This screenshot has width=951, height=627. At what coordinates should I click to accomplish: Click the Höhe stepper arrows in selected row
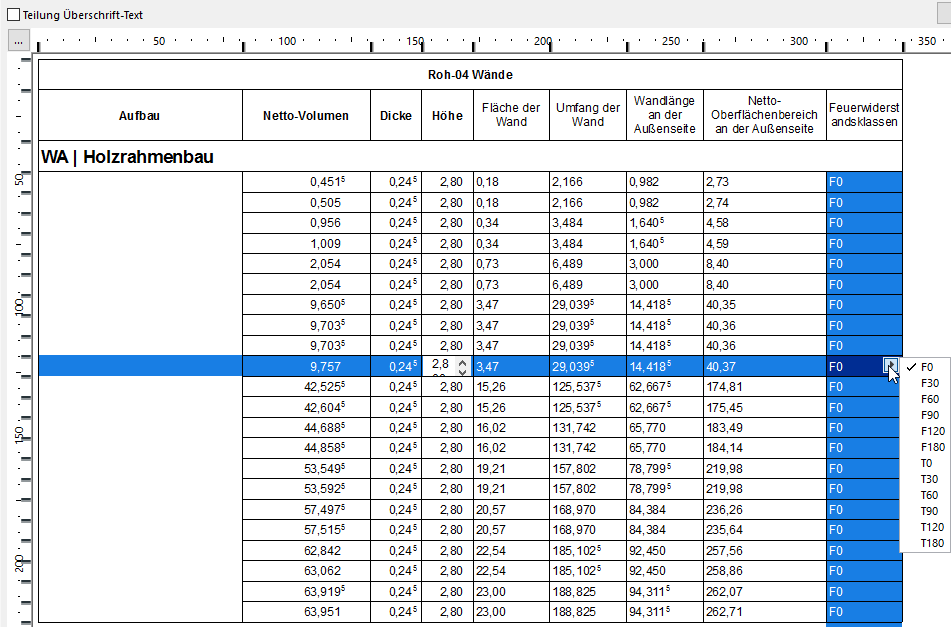pyautogui.click(x=461, y=366)
